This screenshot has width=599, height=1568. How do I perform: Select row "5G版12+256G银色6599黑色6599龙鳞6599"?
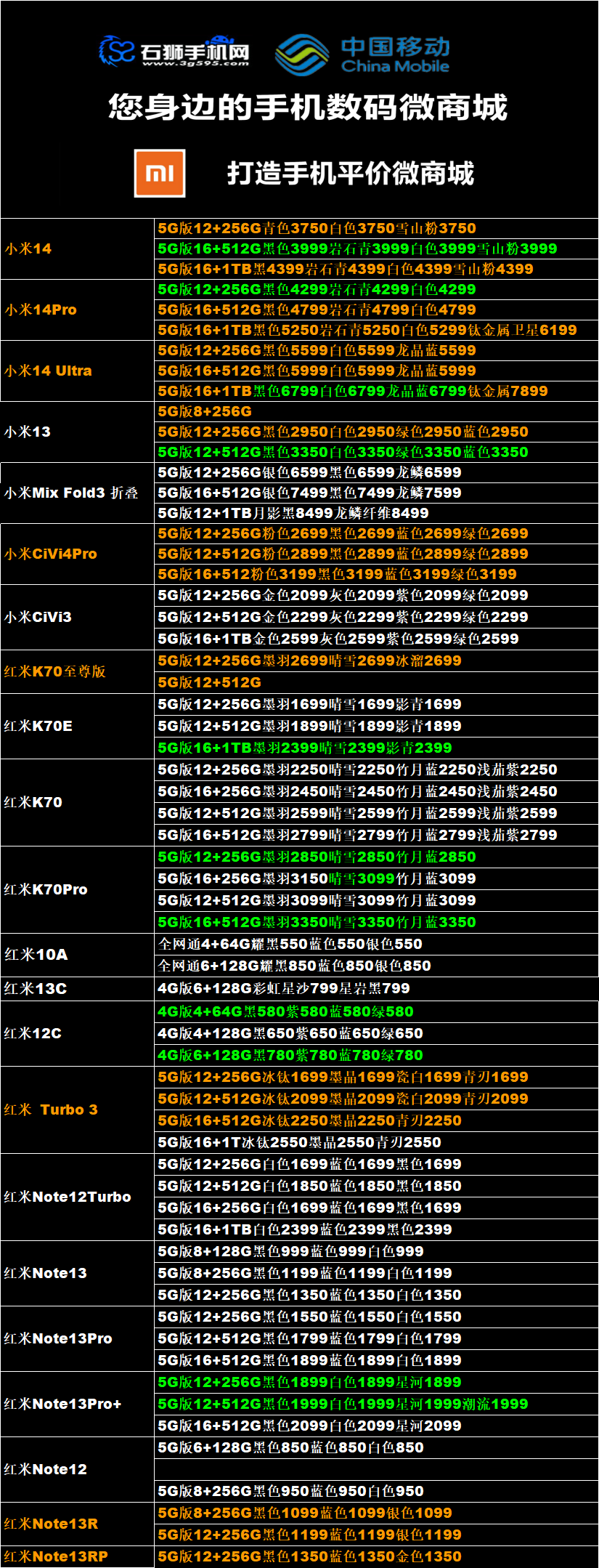[377, 472]
